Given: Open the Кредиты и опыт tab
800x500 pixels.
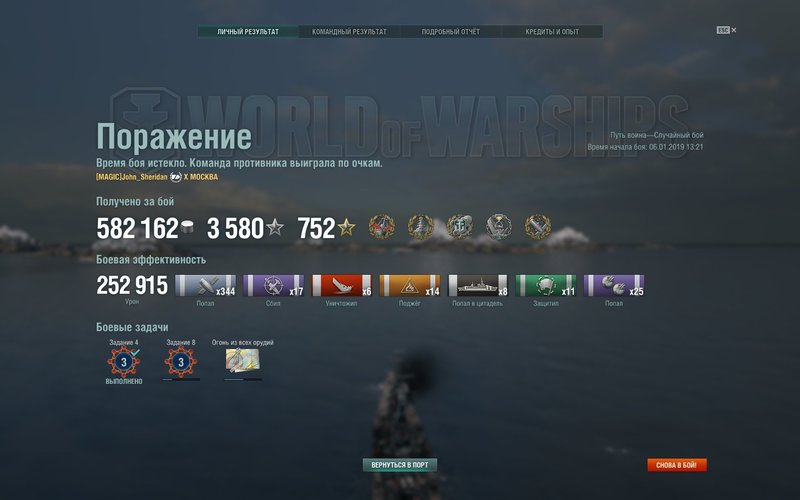Looking at the screenshot, I should click(552, 32).
